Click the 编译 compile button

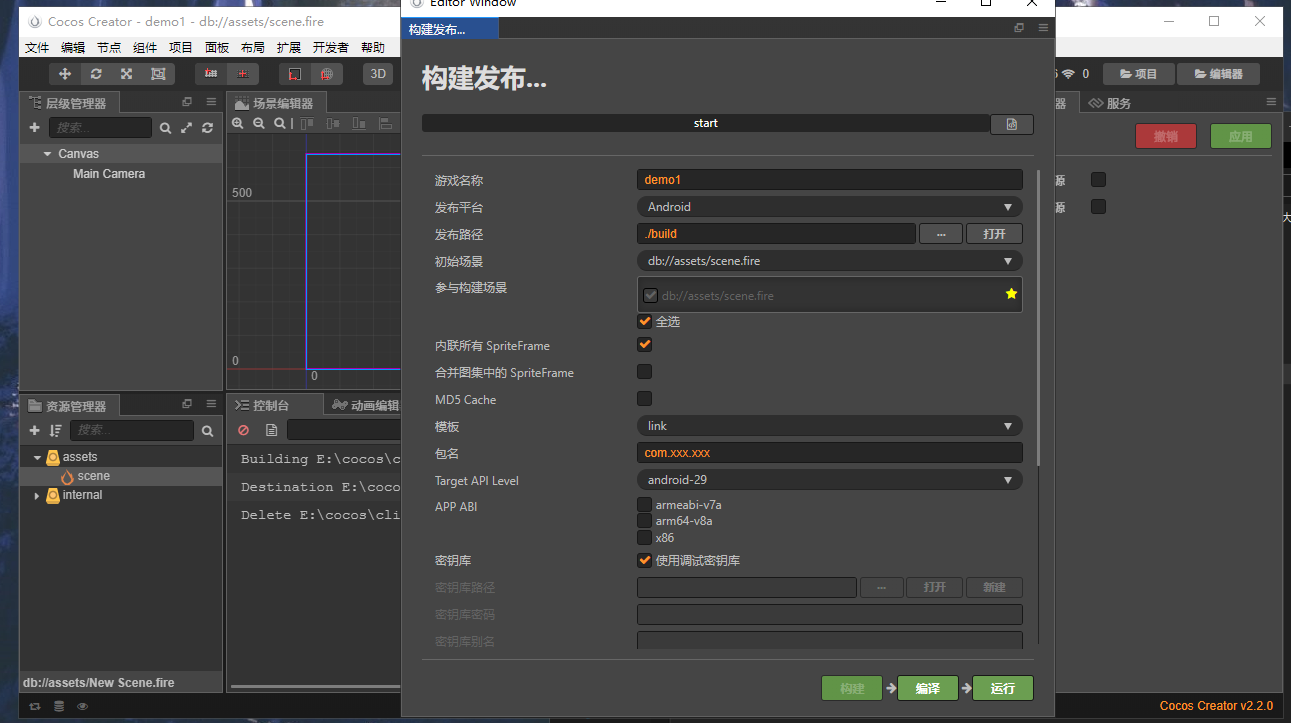(x=927, y=688)
